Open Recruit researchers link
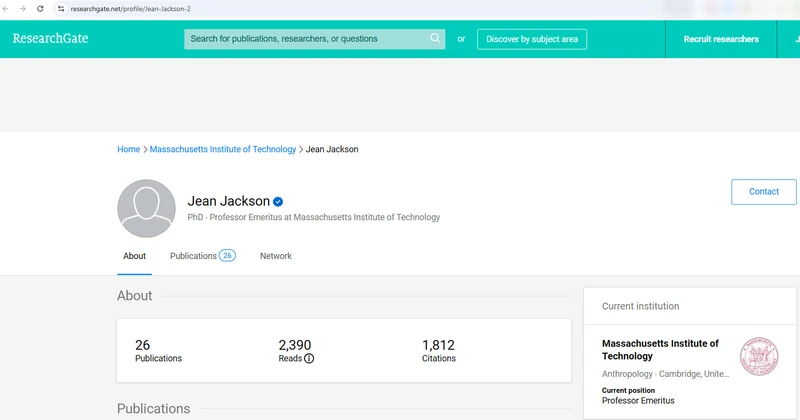Viewport: 800px width, 420px height. [x=721, y=39]
